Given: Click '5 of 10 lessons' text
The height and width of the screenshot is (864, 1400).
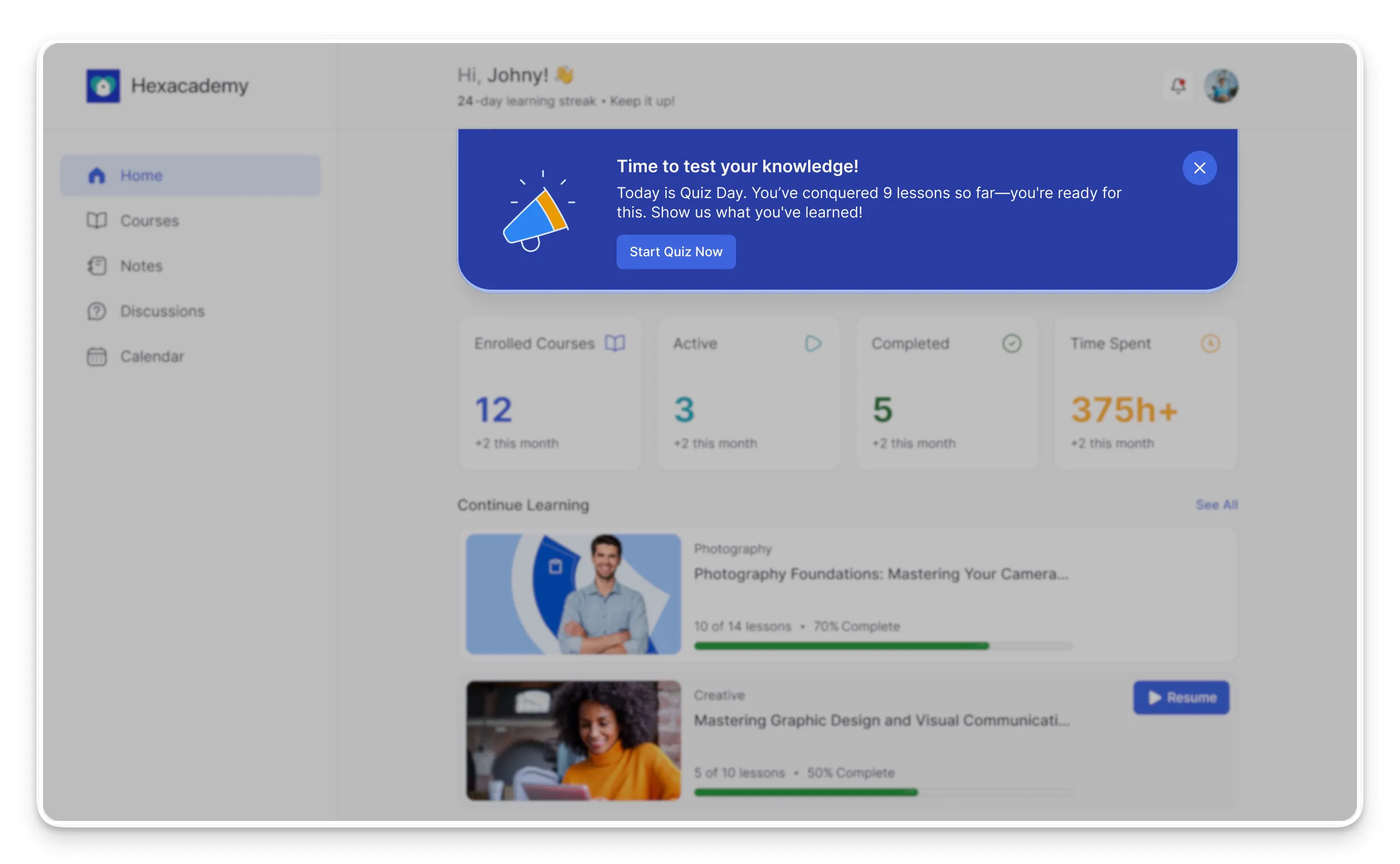Looking at the screenshot, I should [x=739, y=772].
